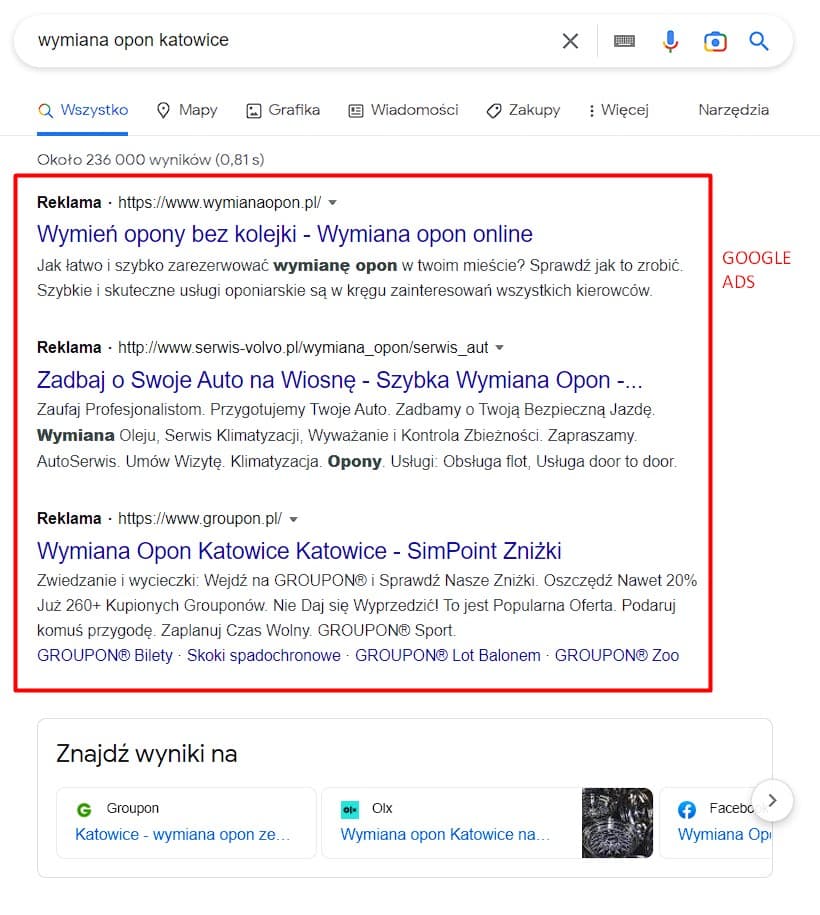Clear the search box with the X
This screenshot has height=915, width=820.
(x=570, y=41)
